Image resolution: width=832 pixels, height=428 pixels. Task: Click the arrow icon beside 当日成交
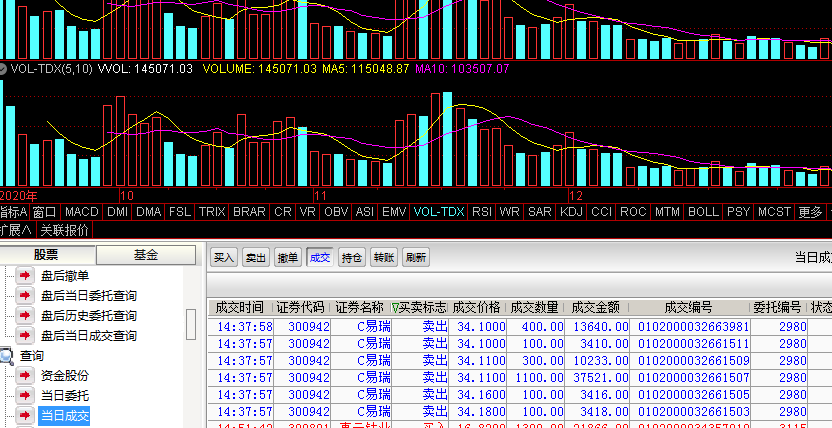24,415
